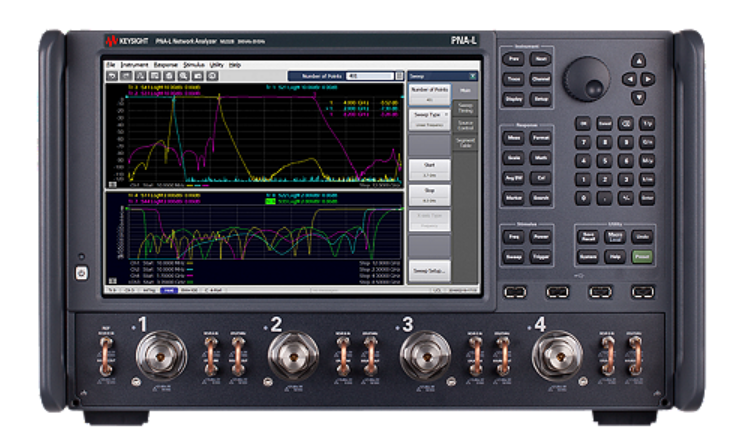729x438 pixels.
Task: Tap the Sweep hardkey
Action: pyautogui.click(x=513, y=257)
